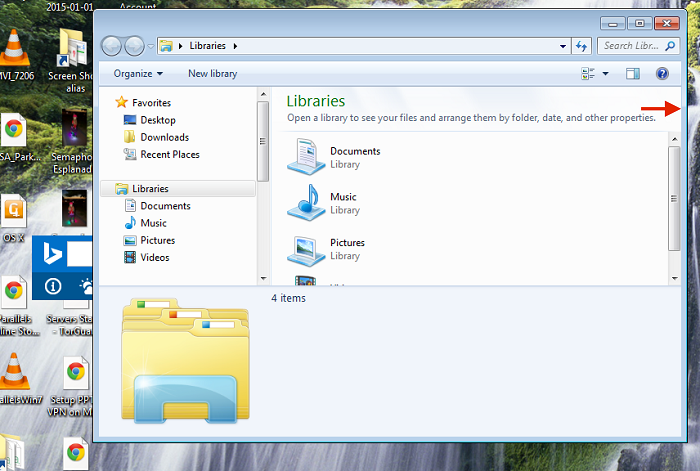
Task: Go back with the Back arrow button
Action: [112, 46]
